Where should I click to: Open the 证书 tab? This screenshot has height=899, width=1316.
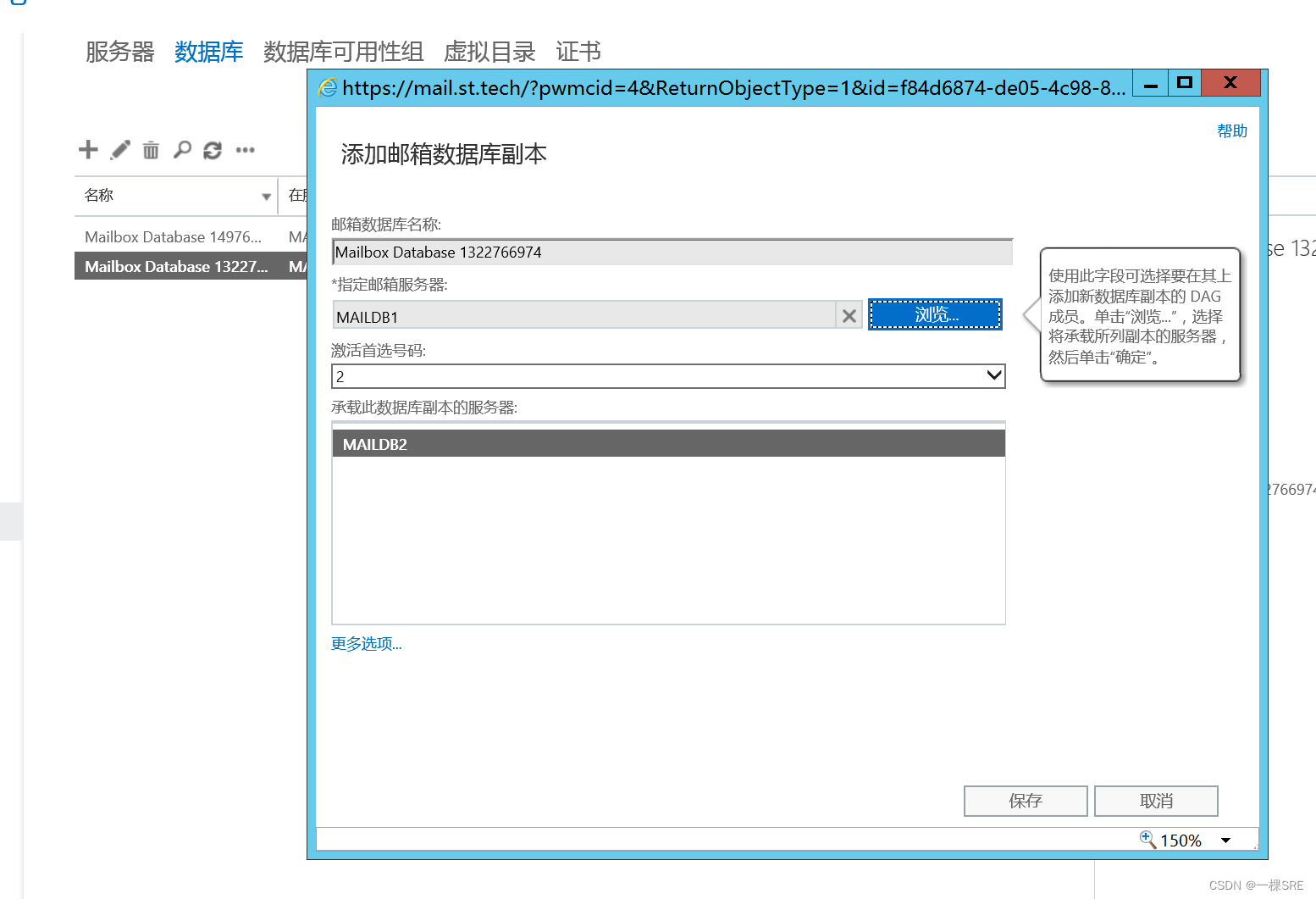[x=578, y=52]
